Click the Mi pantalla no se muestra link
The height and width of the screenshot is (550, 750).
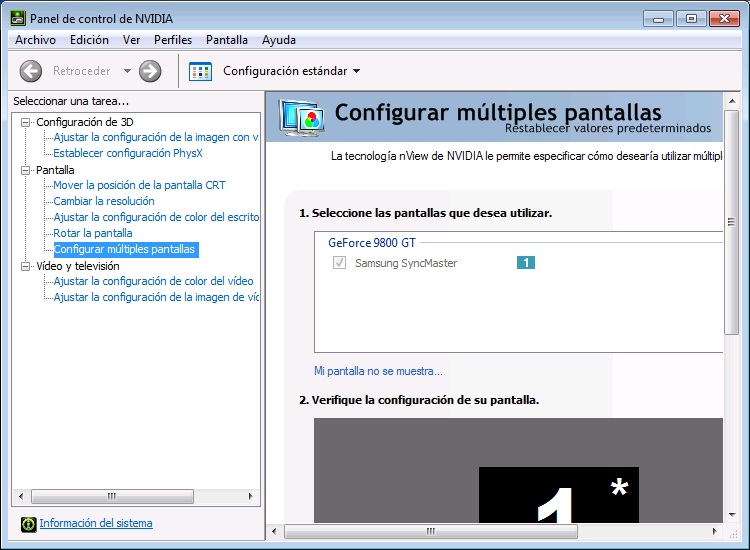(378, 371)
